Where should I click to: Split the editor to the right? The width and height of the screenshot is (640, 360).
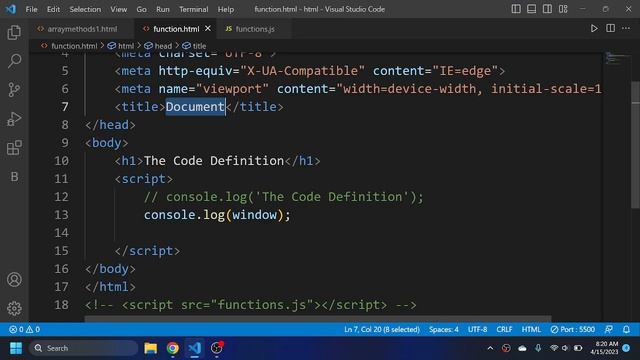pyautogui.click(x=610, y=29)
